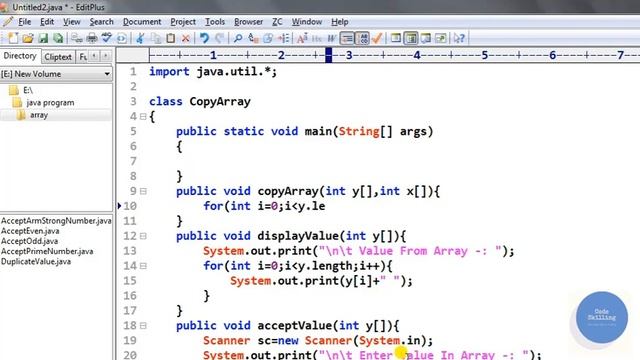This screenshot has width=640, height=360.
Task: Open the Edit menu
Action: [47, 22]
